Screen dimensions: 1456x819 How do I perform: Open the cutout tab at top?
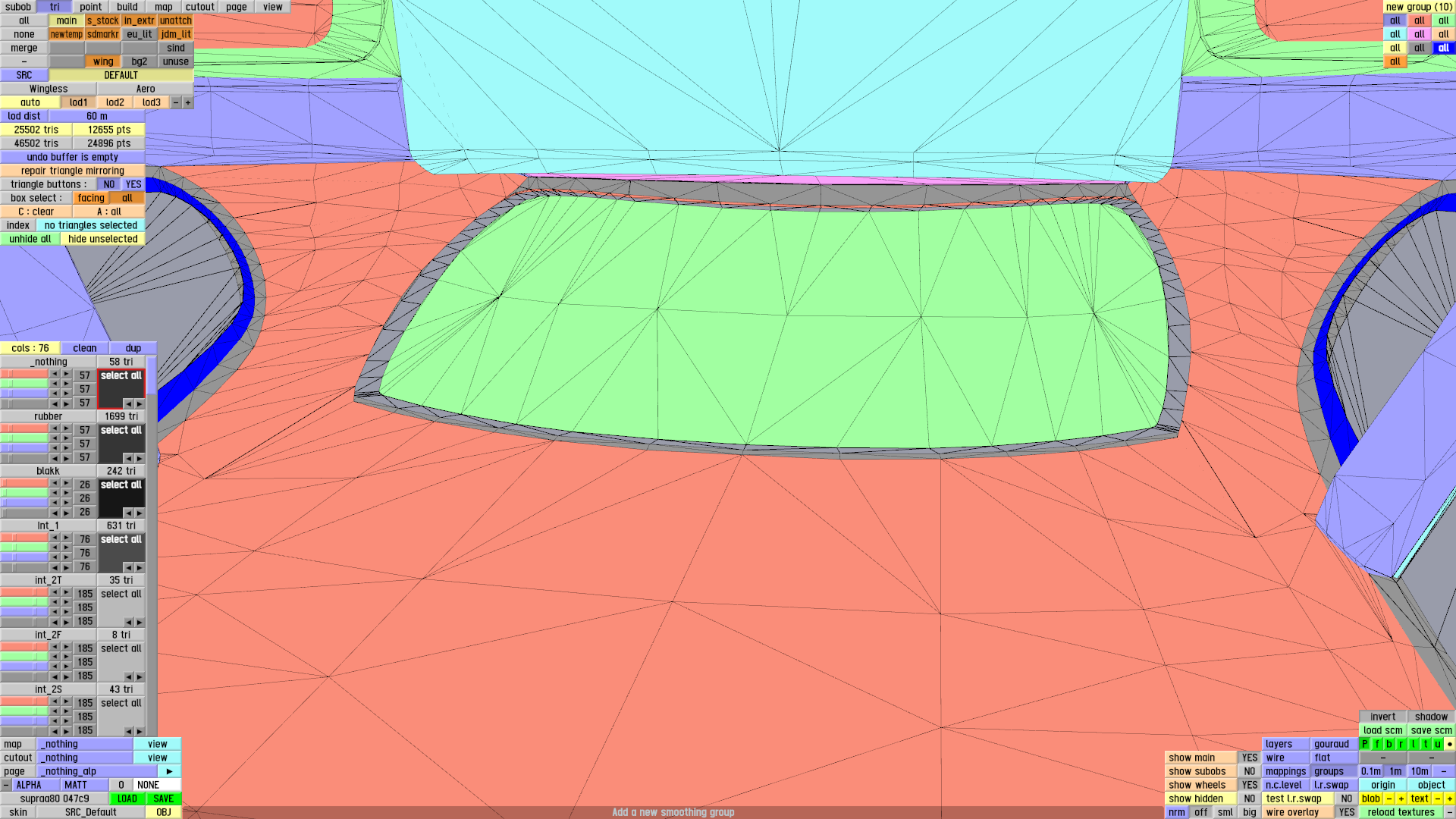[200, 7]
